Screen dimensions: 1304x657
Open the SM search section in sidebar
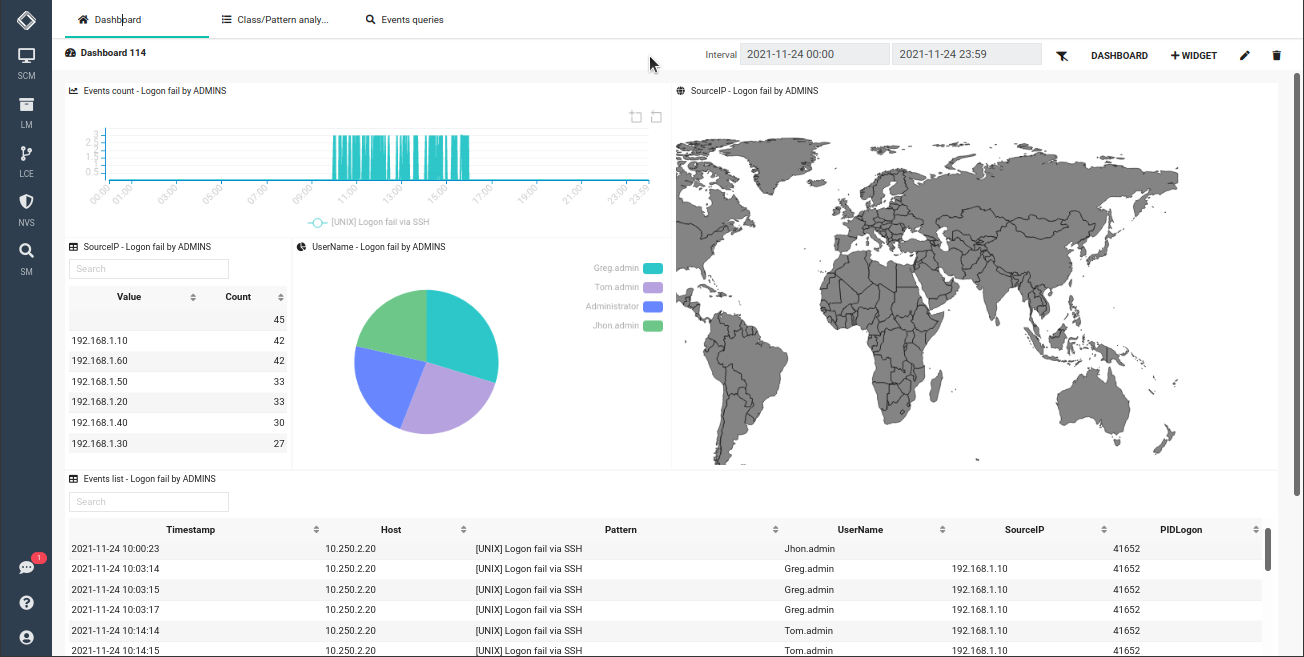[x=26, y=256]
